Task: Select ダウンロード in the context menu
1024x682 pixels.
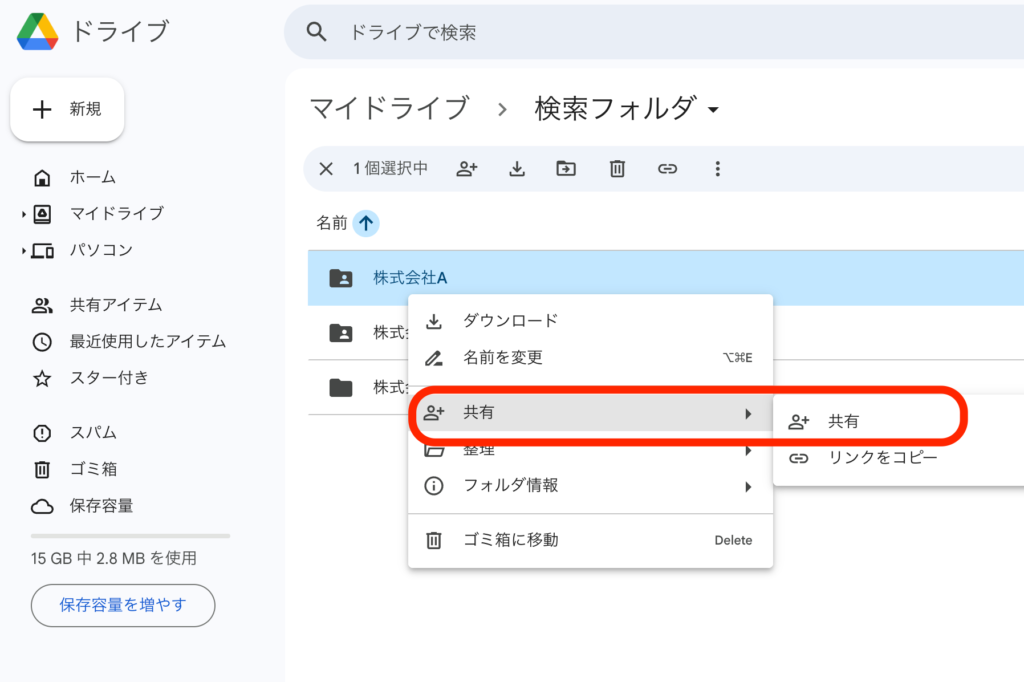Action: (510, 321)
